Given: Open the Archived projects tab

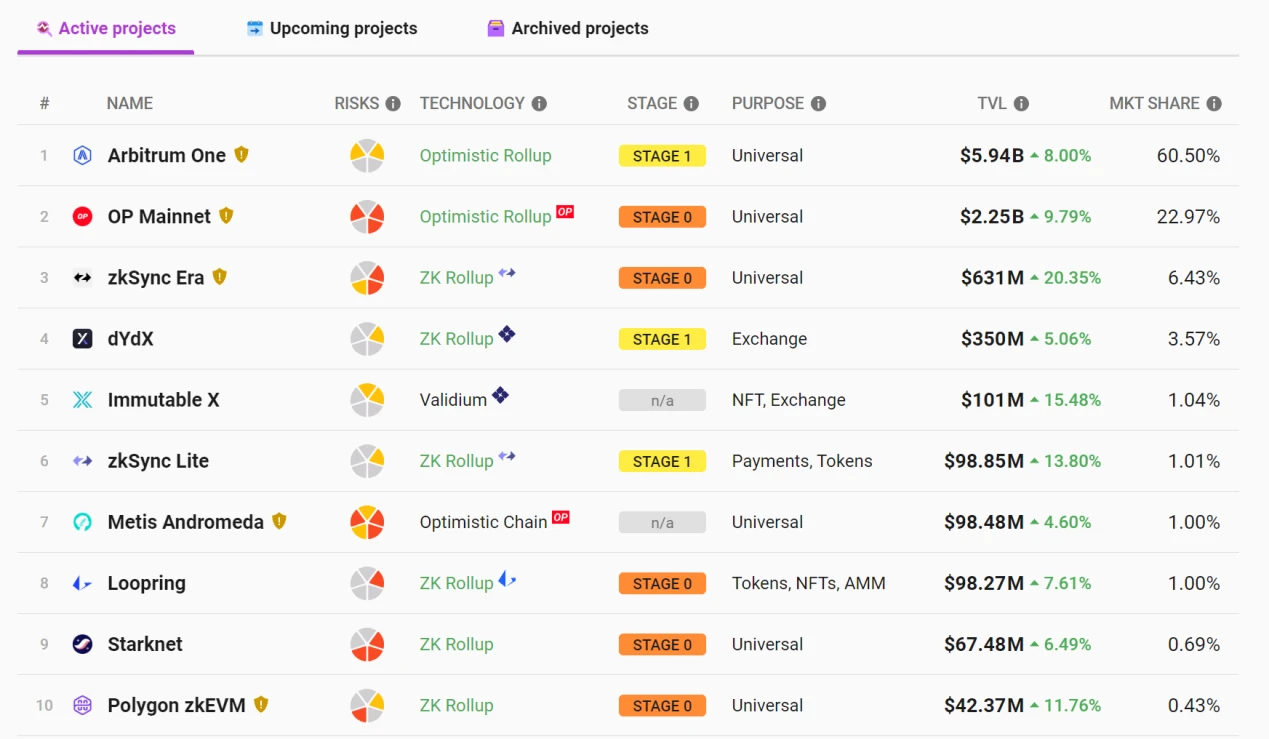Looking at the screenshot, I should pyautogui.click(x=568, y=29).
